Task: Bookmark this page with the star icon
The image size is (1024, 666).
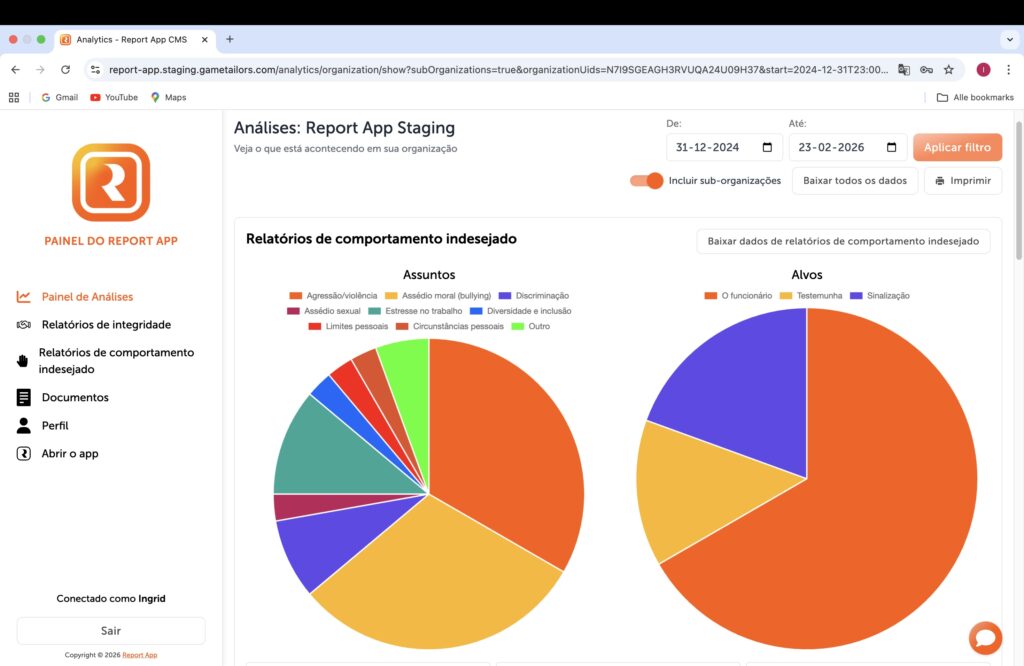Action: pyautogui.click(x=949, y=69)
